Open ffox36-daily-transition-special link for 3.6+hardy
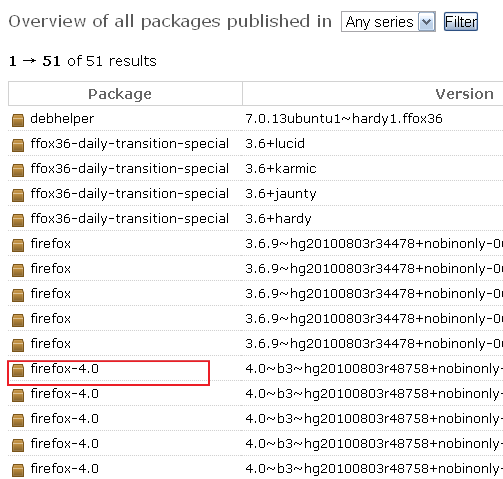This screenshot has height=479, width=503. pyautogui.click(x=130, y=219)
